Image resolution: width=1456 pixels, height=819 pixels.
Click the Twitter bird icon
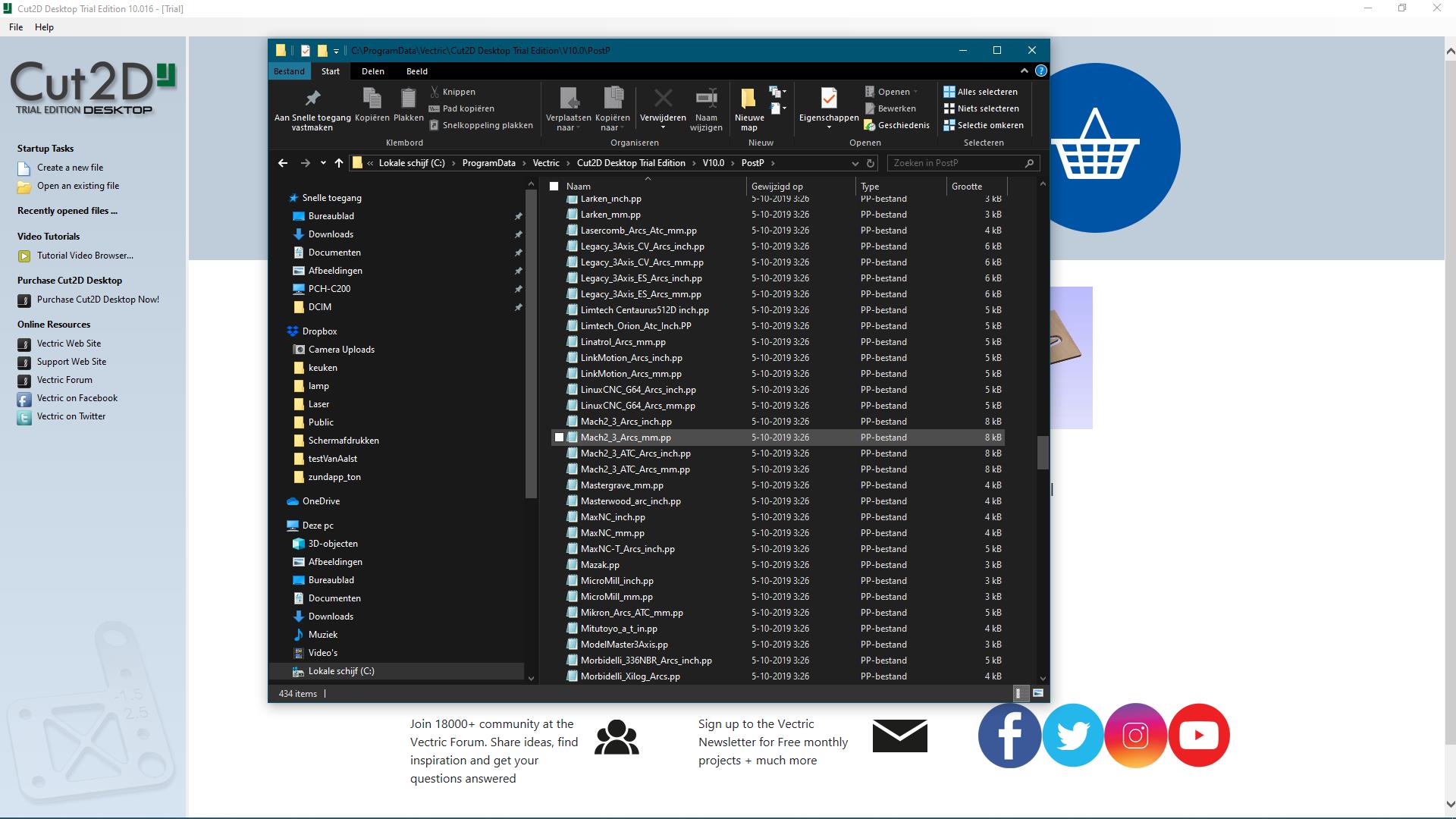click(1072, 736)
